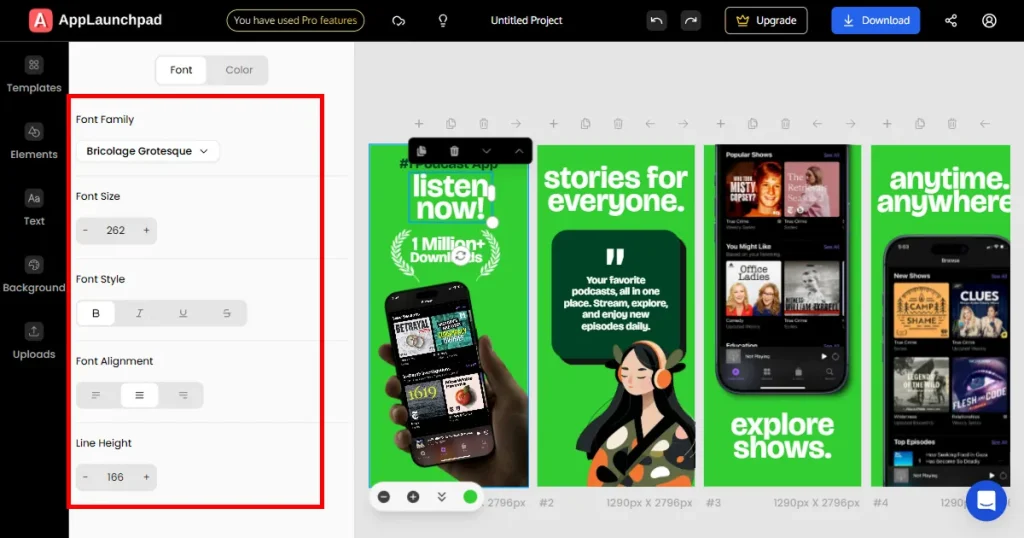
Task: Duplicate the 'stories for everyone' screenshot
Action: click(585, 123)
